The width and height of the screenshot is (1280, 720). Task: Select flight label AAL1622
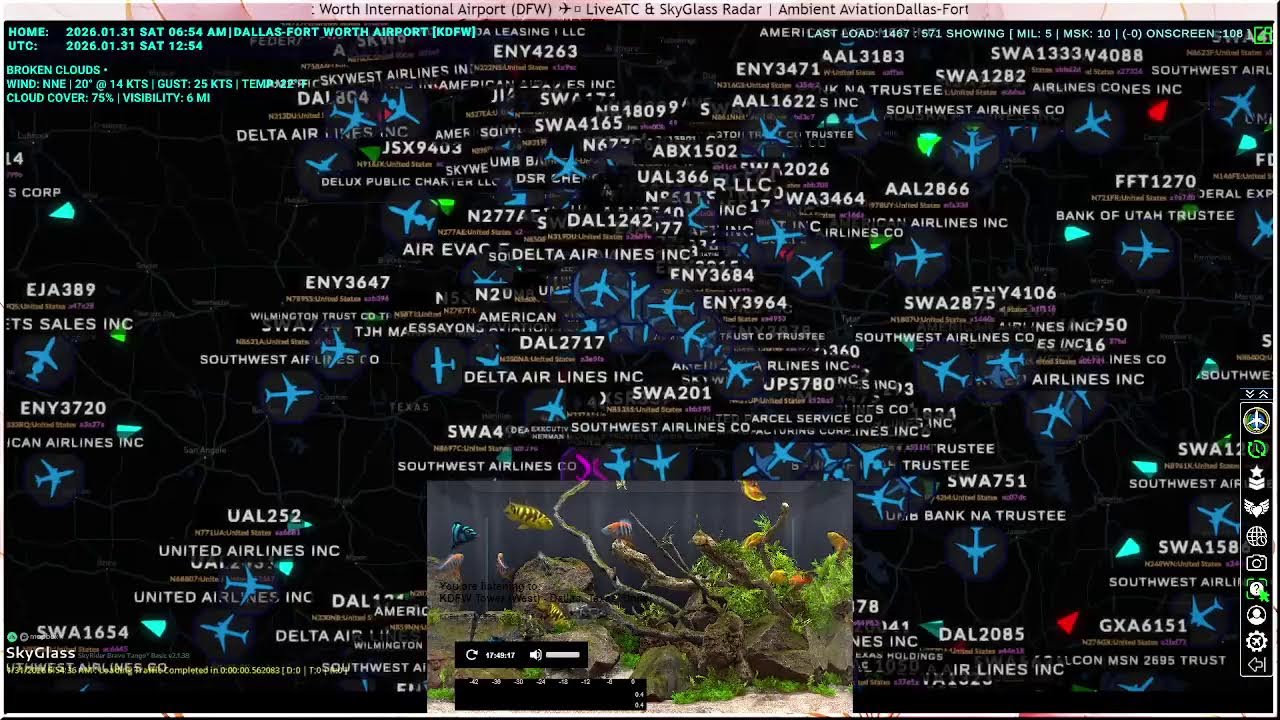click(774, 101)
